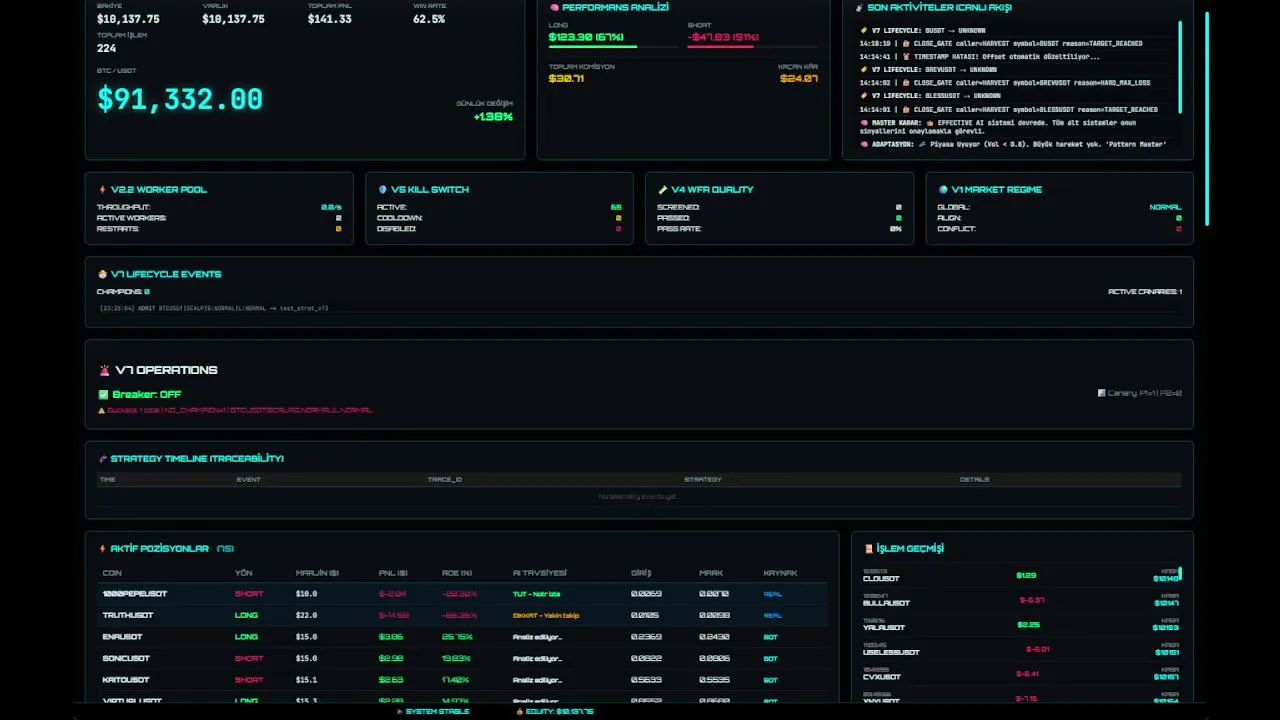Click the DİKKAT - Yakın takip recommendation

[x=546, y=615]
